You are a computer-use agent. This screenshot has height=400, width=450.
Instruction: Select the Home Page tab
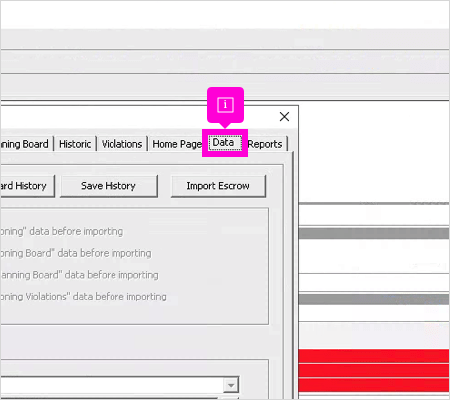(177, 144)
